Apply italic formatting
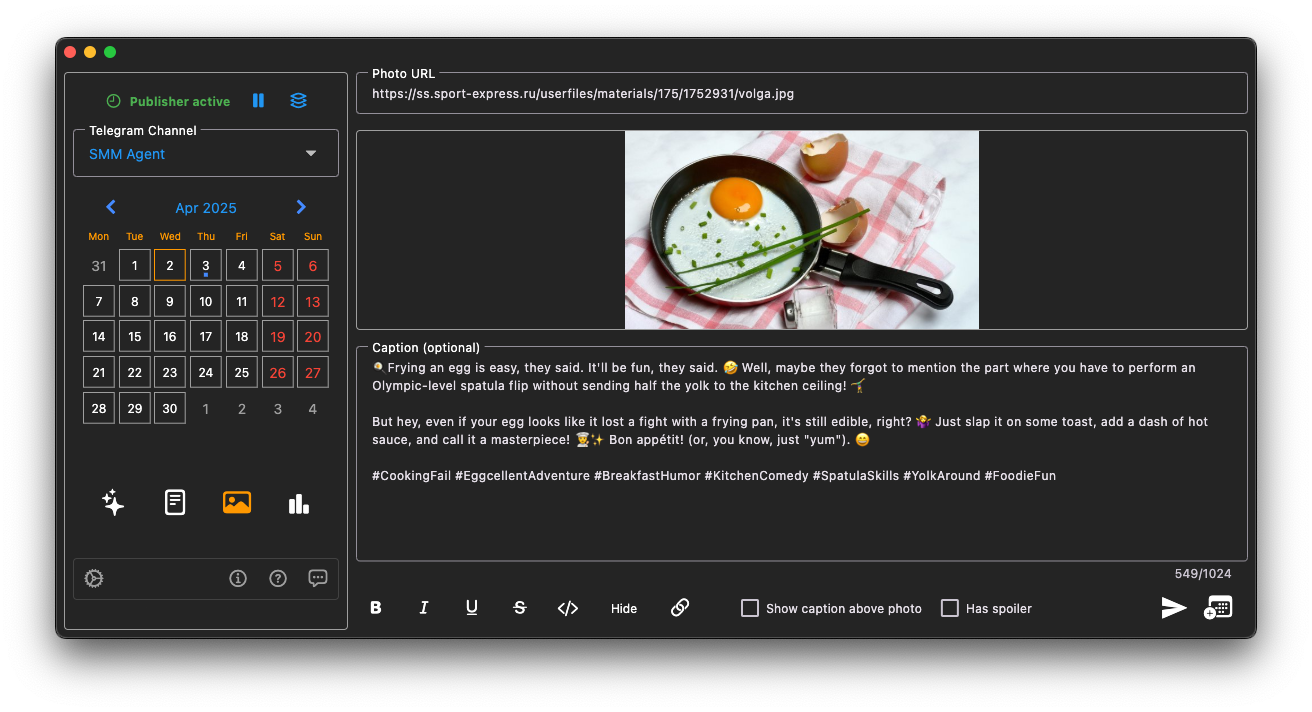Image resolution: width=1312 pixels, height=712 pixels. pos(424,608)
